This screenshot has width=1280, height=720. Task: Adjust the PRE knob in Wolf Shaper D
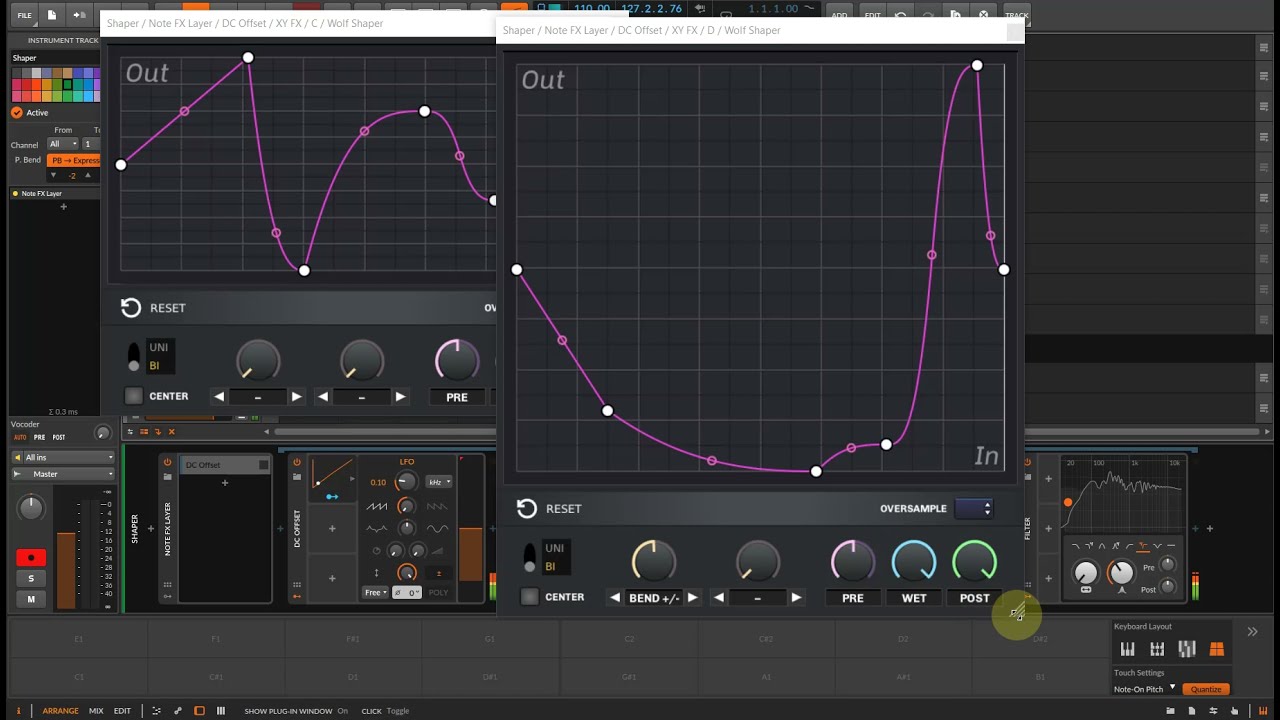point(853,561)
